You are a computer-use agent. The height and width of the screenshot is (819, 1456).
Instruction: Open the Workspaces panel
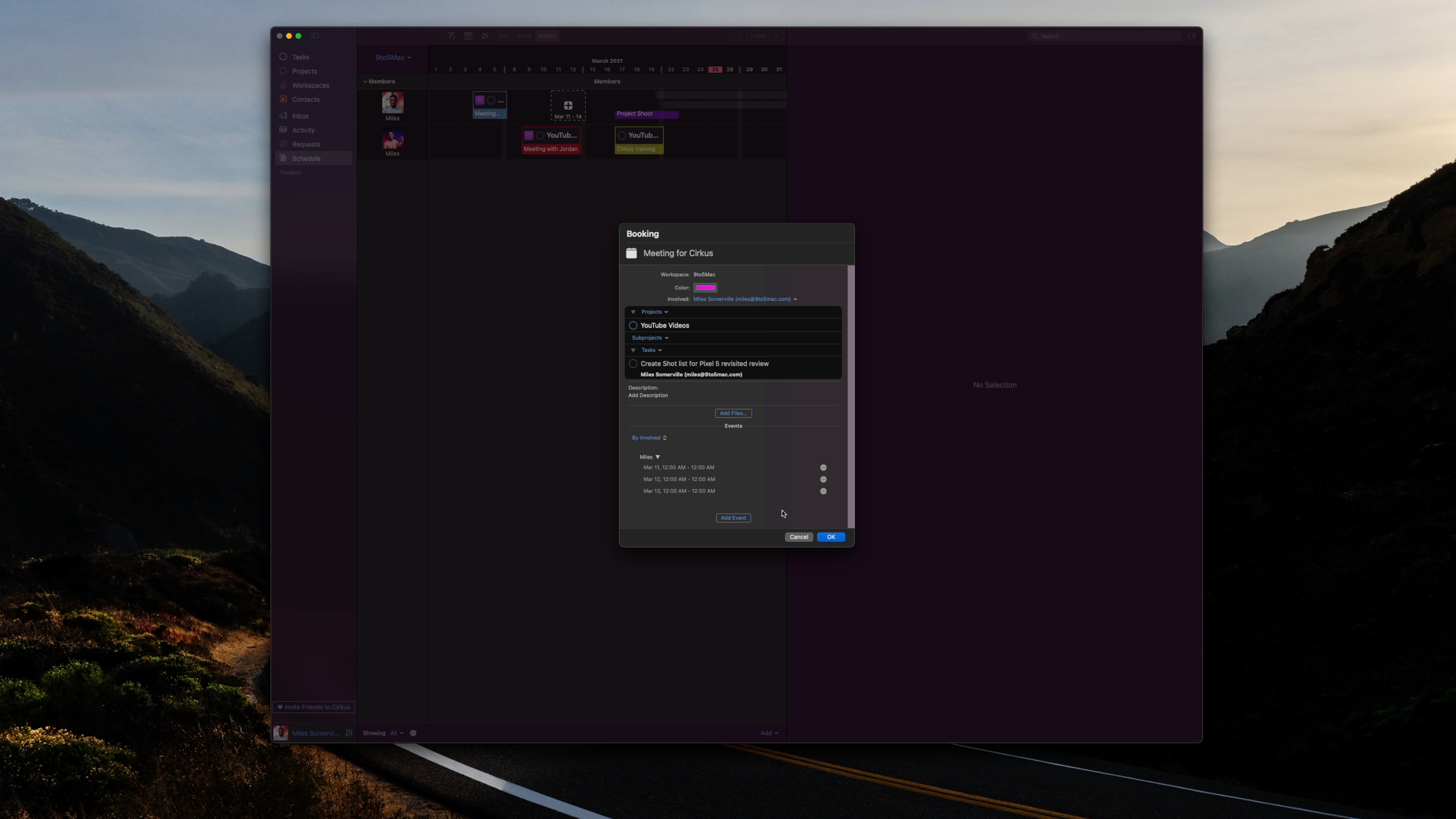tap(310, 85)
